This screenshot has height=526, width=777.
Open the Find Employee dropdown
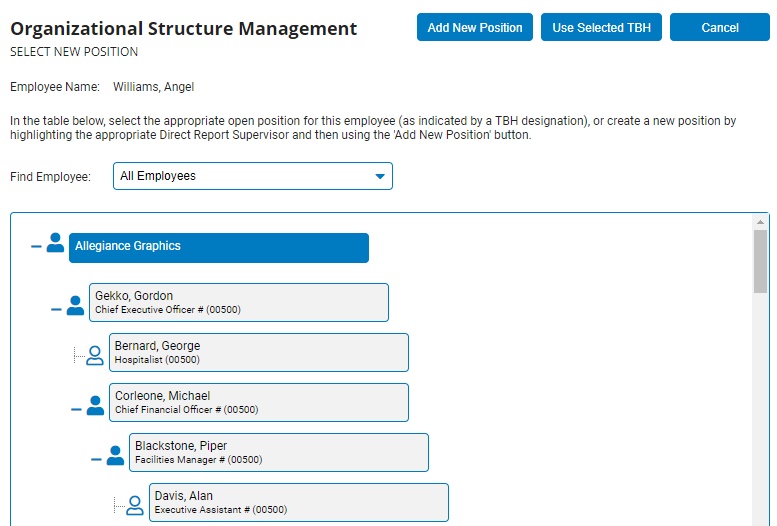tap(253, 176)
